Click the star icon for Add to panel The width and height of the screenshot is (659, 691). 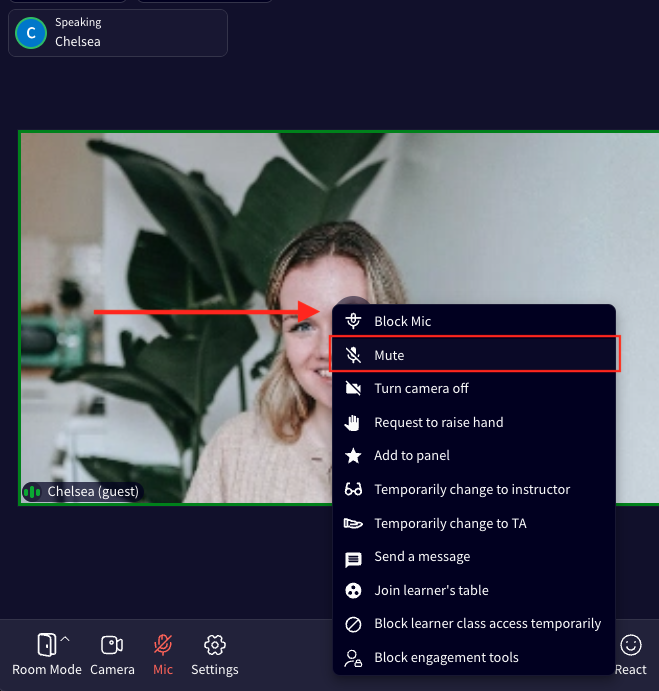click(x=353, y=456)
